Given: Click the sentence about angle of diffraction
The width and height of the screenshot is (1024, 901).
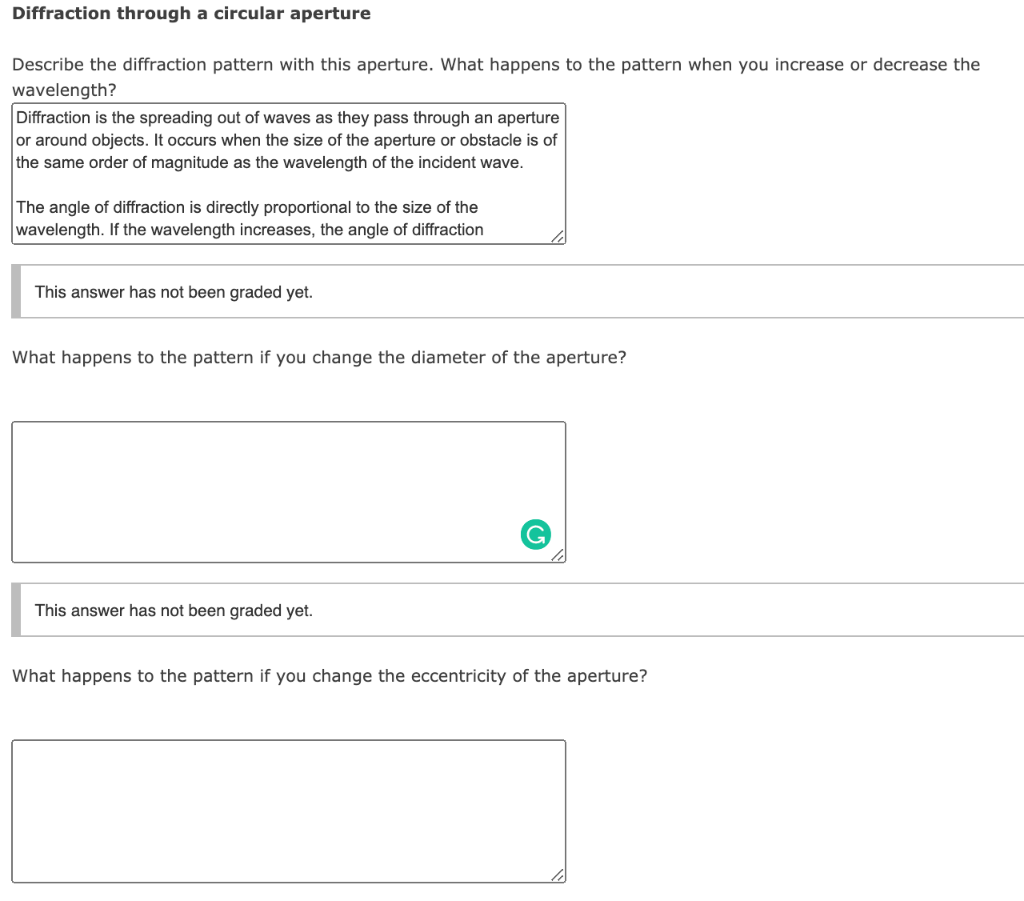Looking at the screenshot, I should (245, 207).
